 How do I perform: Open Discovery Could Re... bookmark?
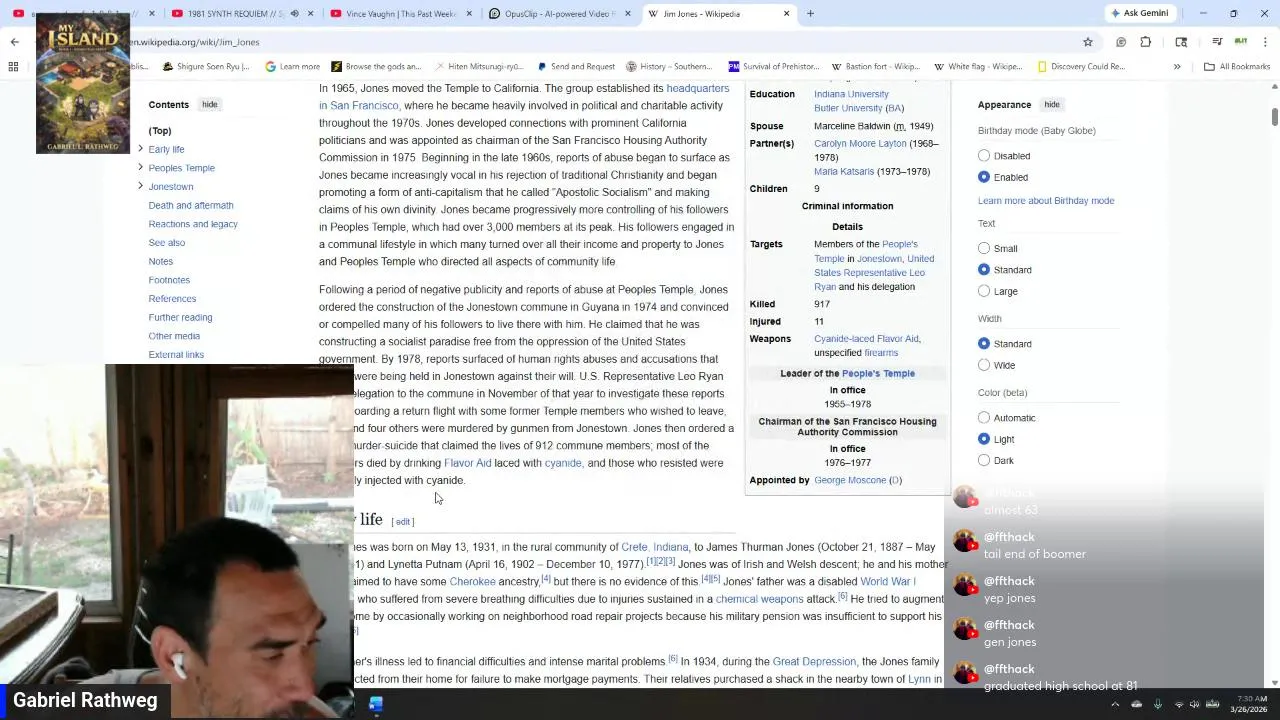click(1080, 67)
